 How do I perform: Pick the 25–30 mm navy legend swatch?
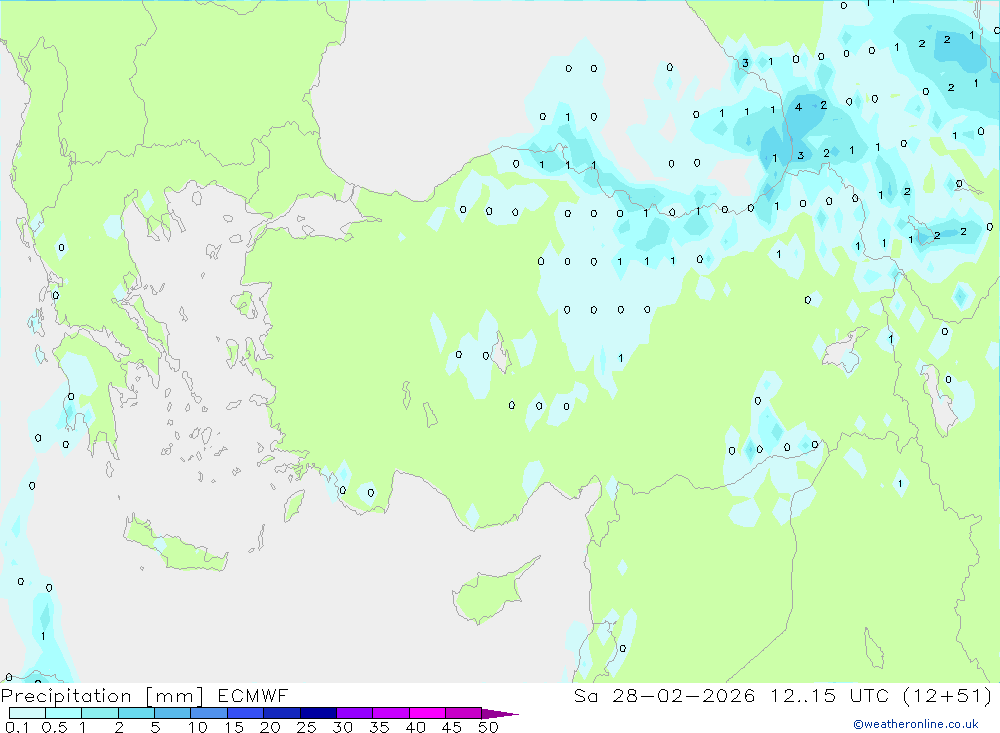318,713
